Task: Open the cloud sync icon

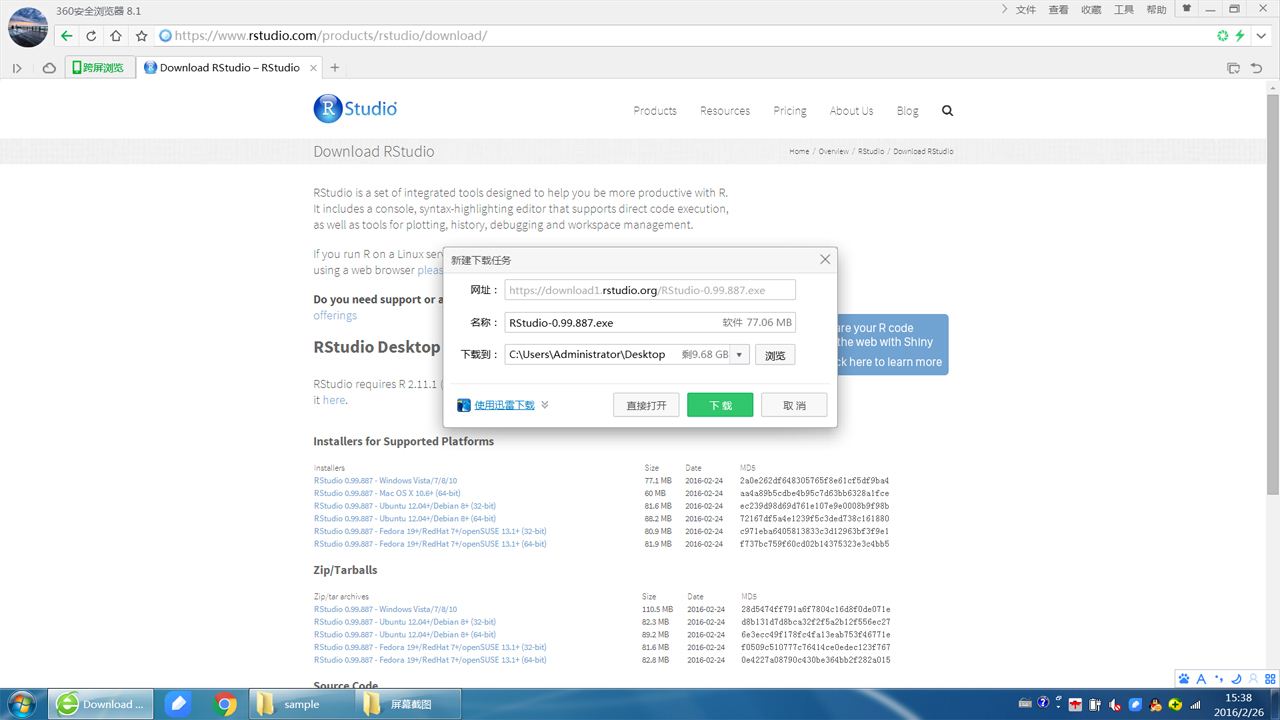Action: coord(49,68)
